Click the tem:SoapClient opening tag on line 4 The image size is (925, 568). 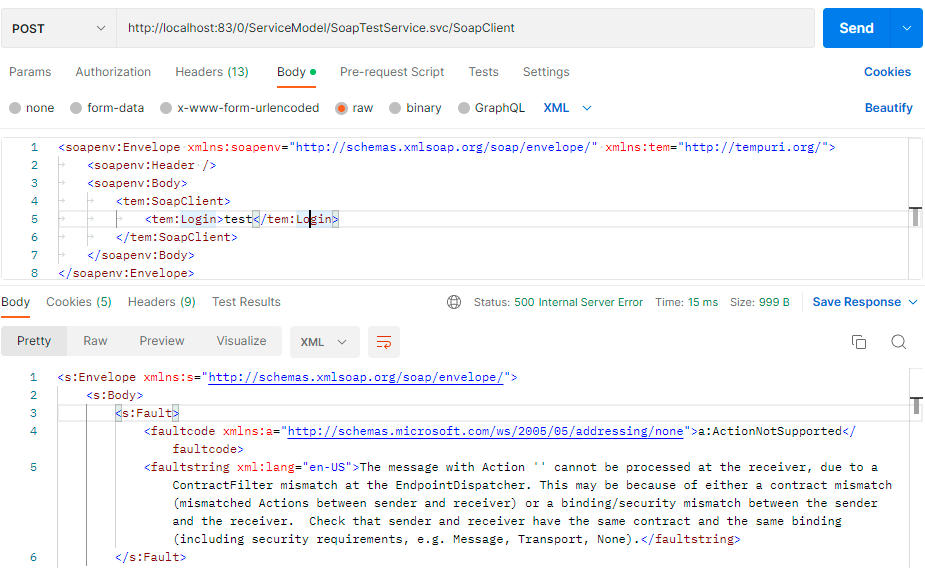173,201
